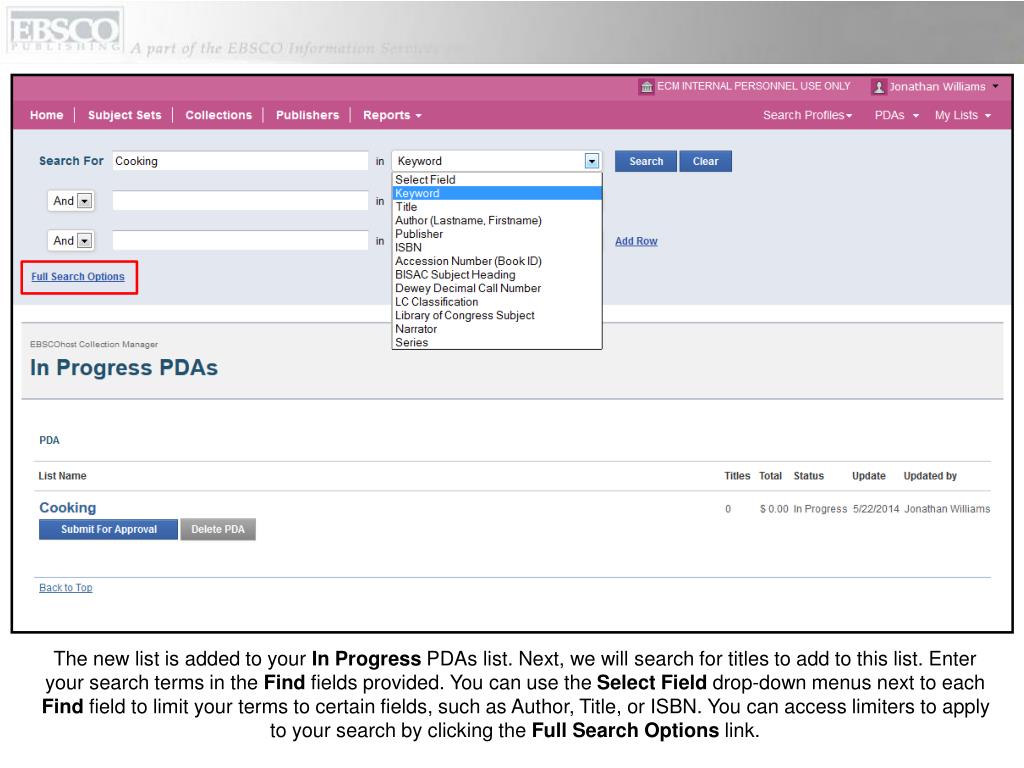
Task: Expand the Reports menu
Action: 392,115
